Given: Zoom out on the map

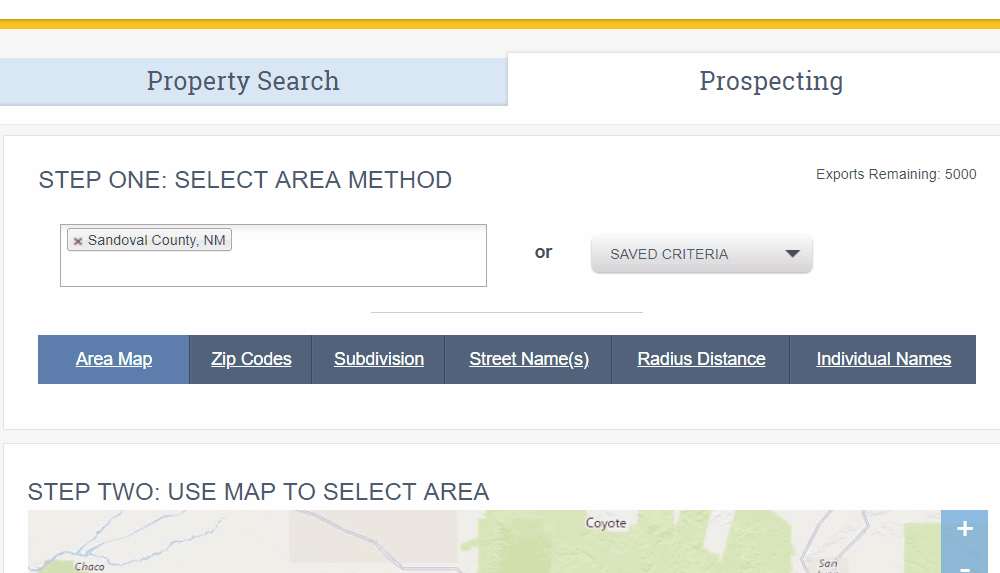Looking at the screenshot, I should pyautogui.click(x=964, y=567).
